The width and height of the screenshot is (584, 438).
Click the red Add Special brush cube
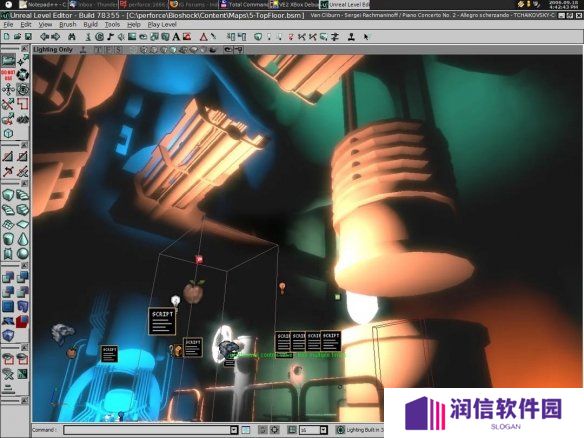pyautogui.click(x=23, y=321)
